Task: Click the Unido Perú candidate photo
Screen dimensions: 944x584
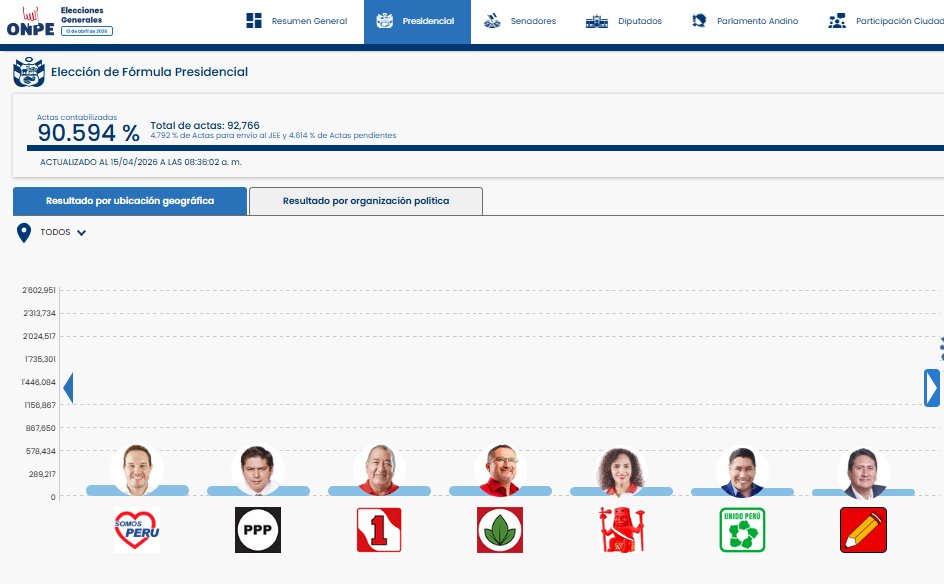Action: point(742,471)
